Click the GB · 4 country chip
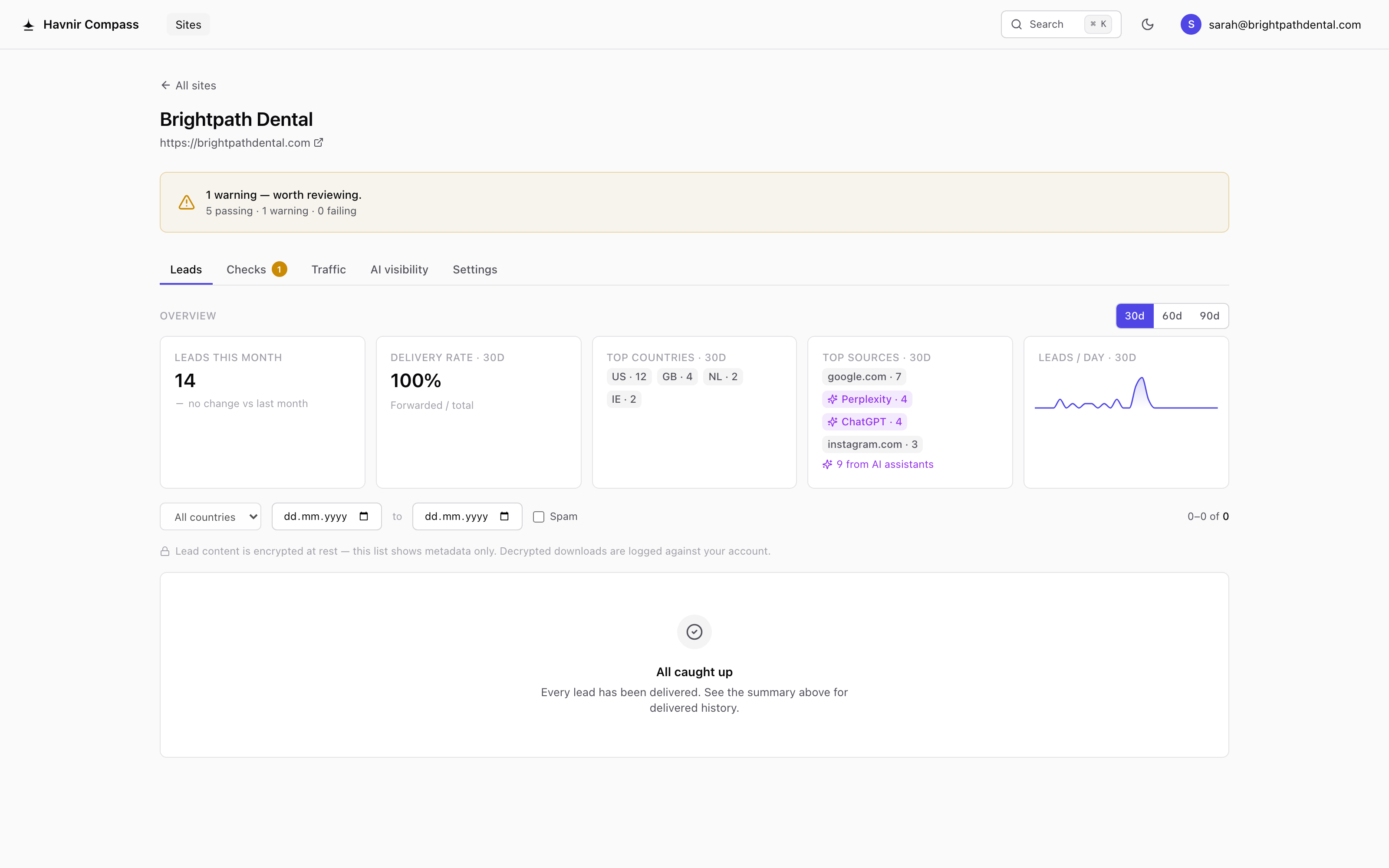Viewport: 1389px width, 868px height. [677, 377]
